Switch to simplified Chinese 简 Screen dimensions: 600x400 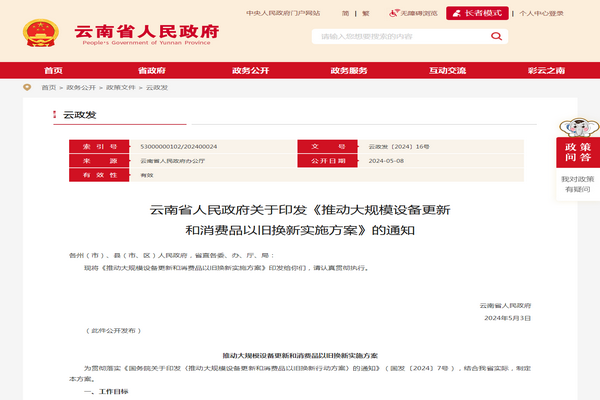(345, 14)
